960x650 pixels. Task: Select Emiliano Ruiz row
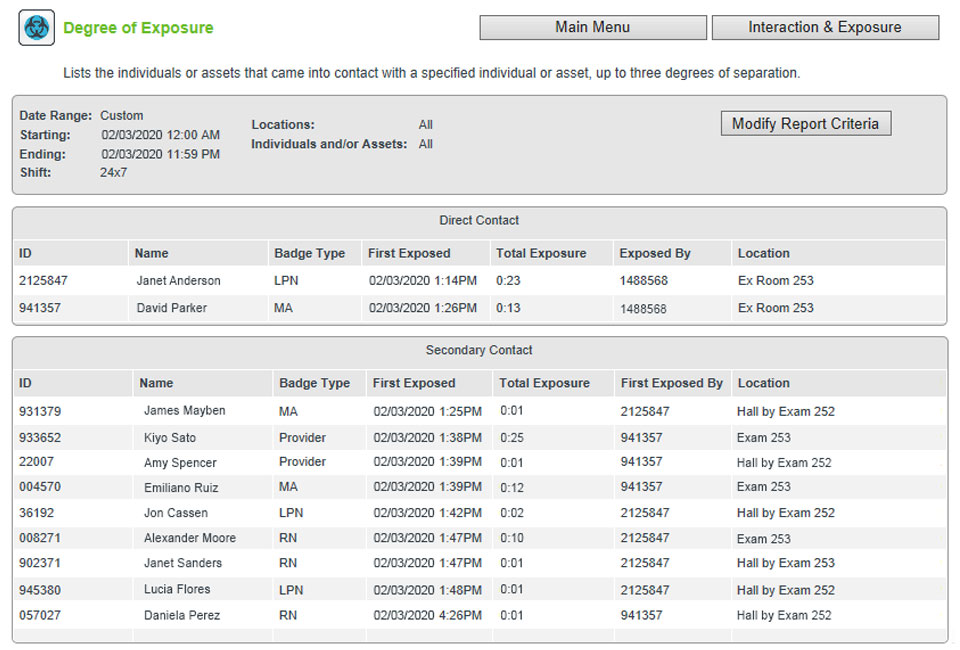[180, 488]
